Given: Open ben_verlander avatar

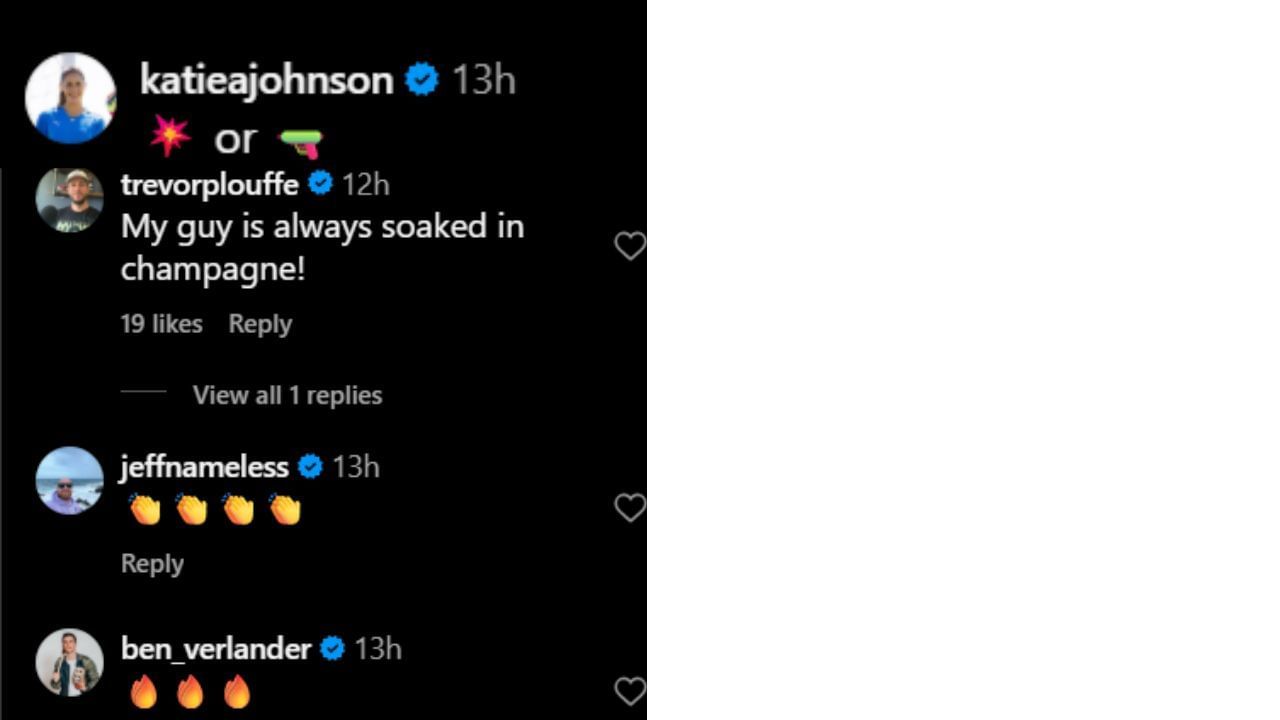Looking at the screenshot, I should click(x=70, y=662).
